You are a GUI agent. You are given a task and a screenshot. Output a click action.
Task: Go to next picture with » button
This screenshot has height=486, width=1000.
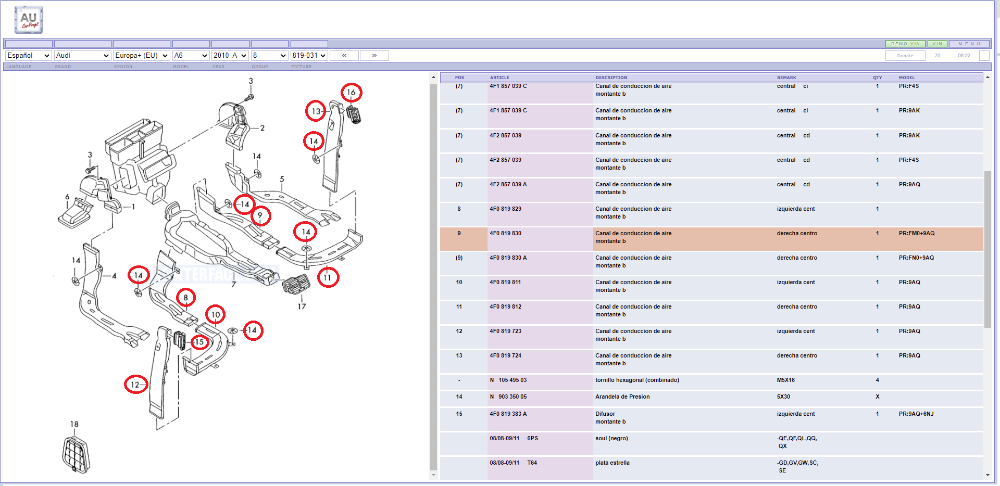374,55
